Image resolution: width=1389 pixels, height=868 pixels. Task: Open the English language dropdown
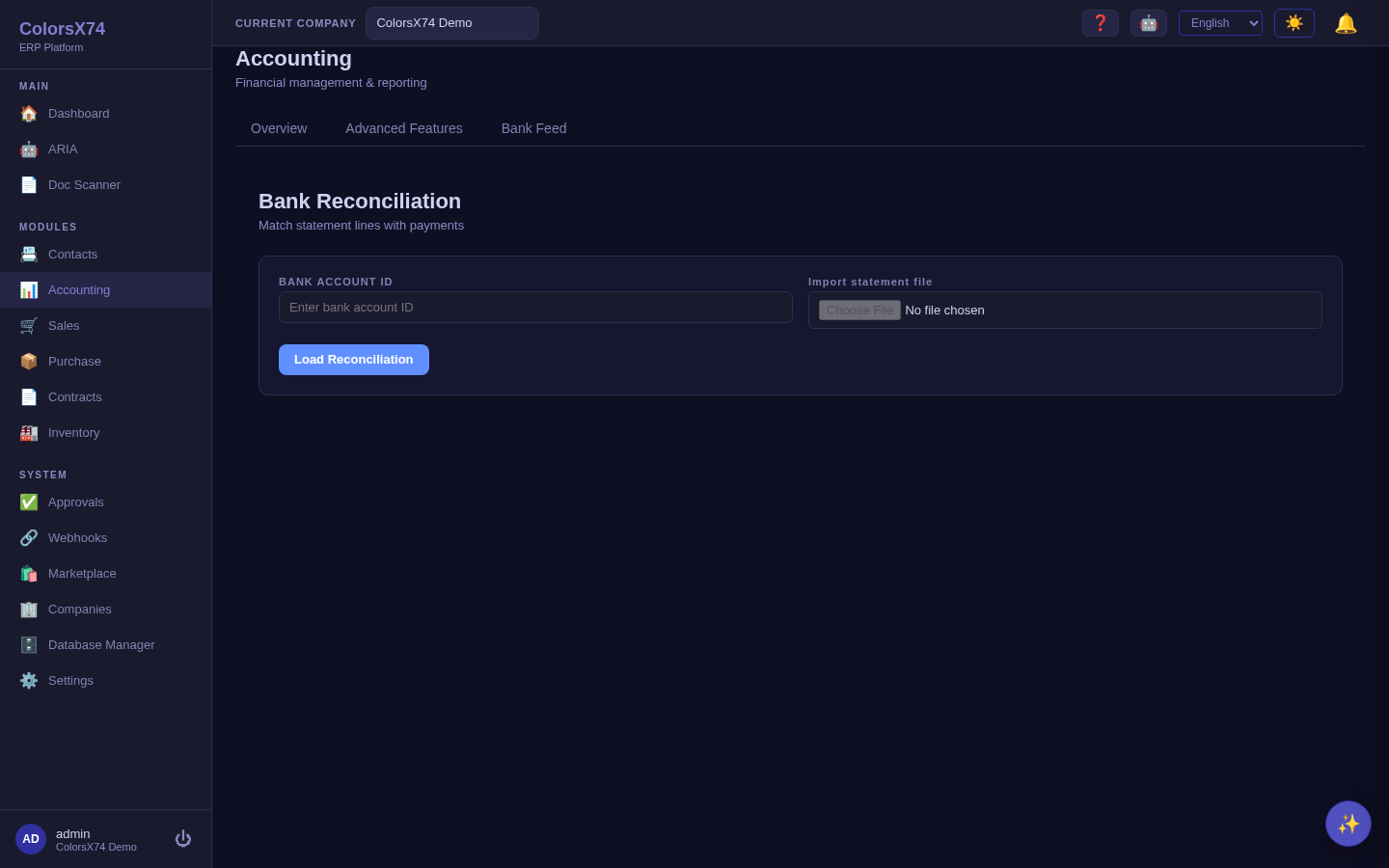point(1220,23)
